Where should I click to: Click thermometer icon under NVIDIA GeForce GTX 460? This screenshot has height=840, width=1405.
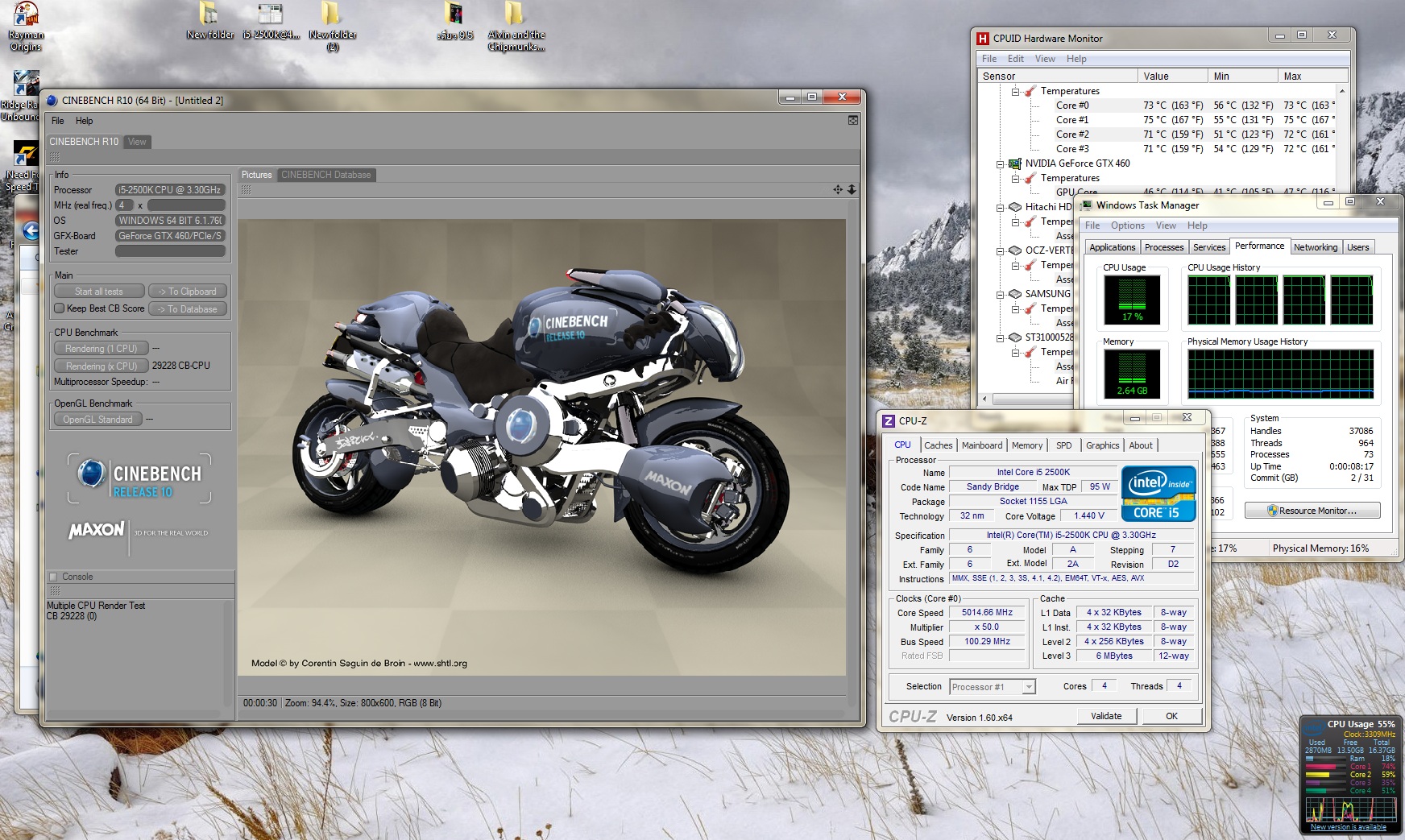click(x=1030, y=178)
